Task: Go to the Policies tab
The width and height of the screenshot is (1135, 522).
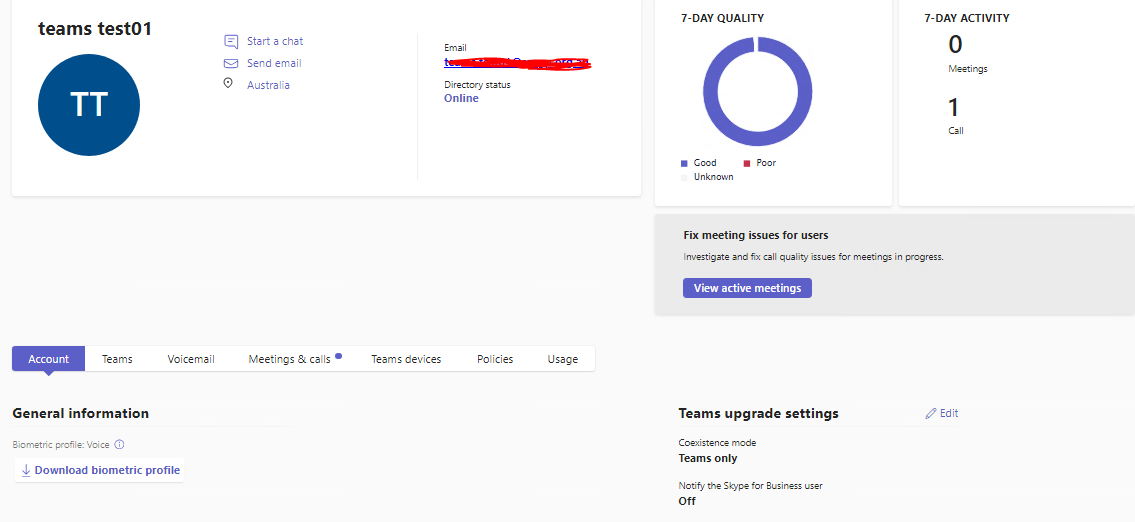Action: (x=495, y=359)
